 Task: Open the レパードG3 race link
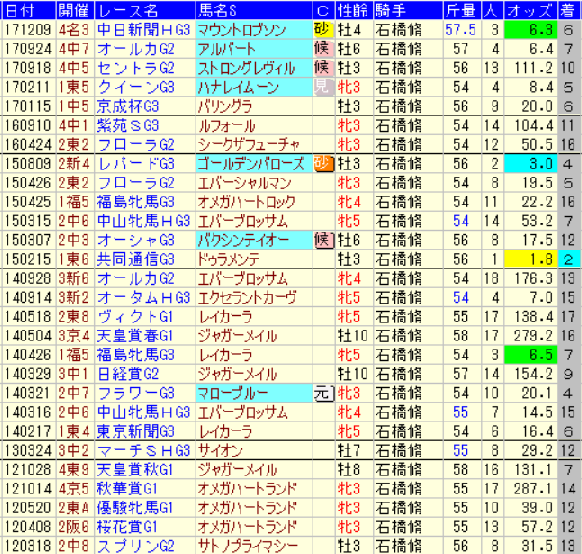135,164
